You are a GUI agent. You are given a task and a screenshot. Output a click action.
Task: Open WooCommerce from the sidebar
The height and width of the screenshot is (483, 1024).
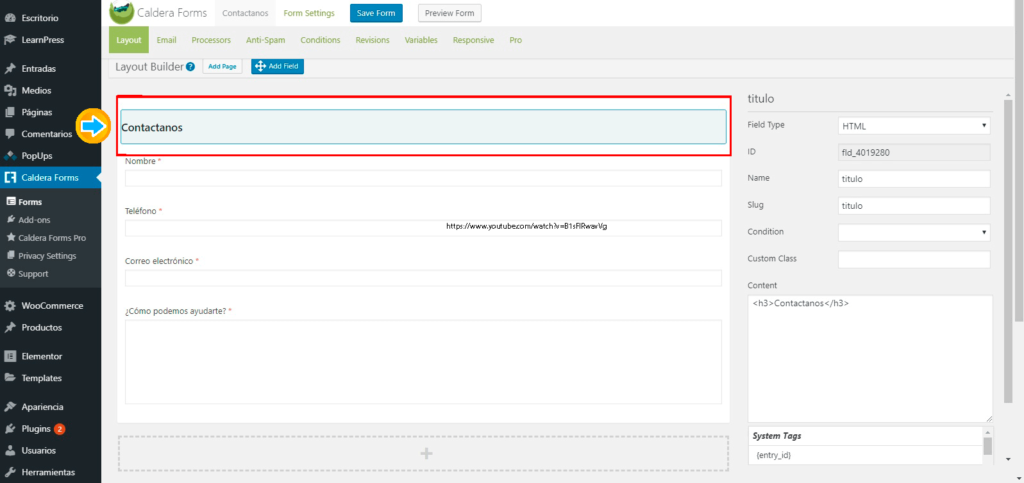(x=51, y=306)
